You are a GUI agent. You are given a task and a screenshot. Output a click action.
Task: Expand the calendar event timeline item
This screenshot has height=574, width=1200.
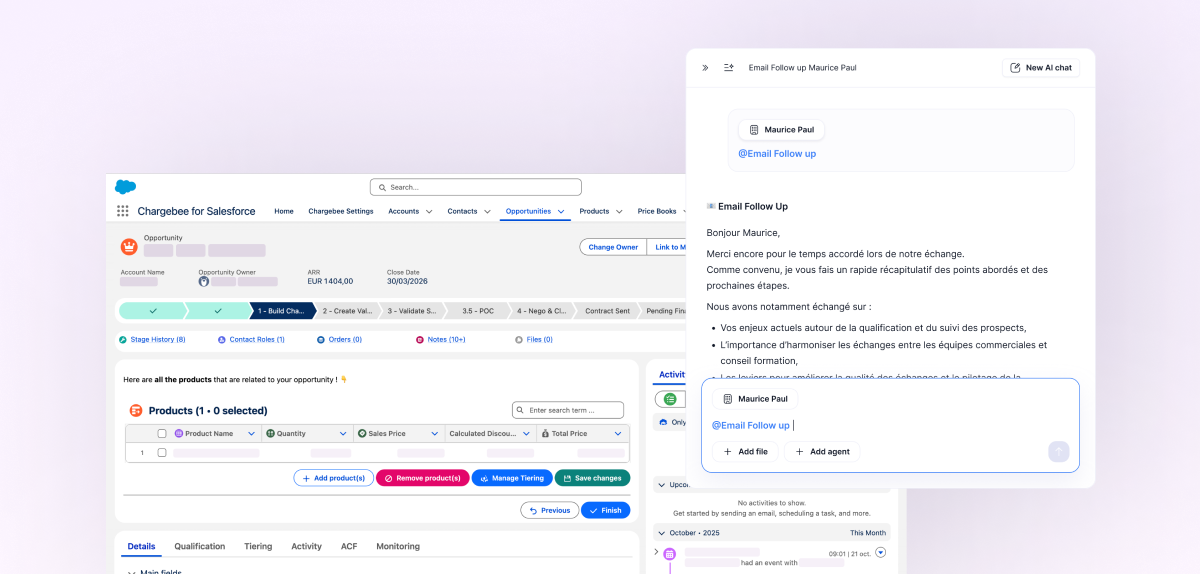click(x=657, y=552)
